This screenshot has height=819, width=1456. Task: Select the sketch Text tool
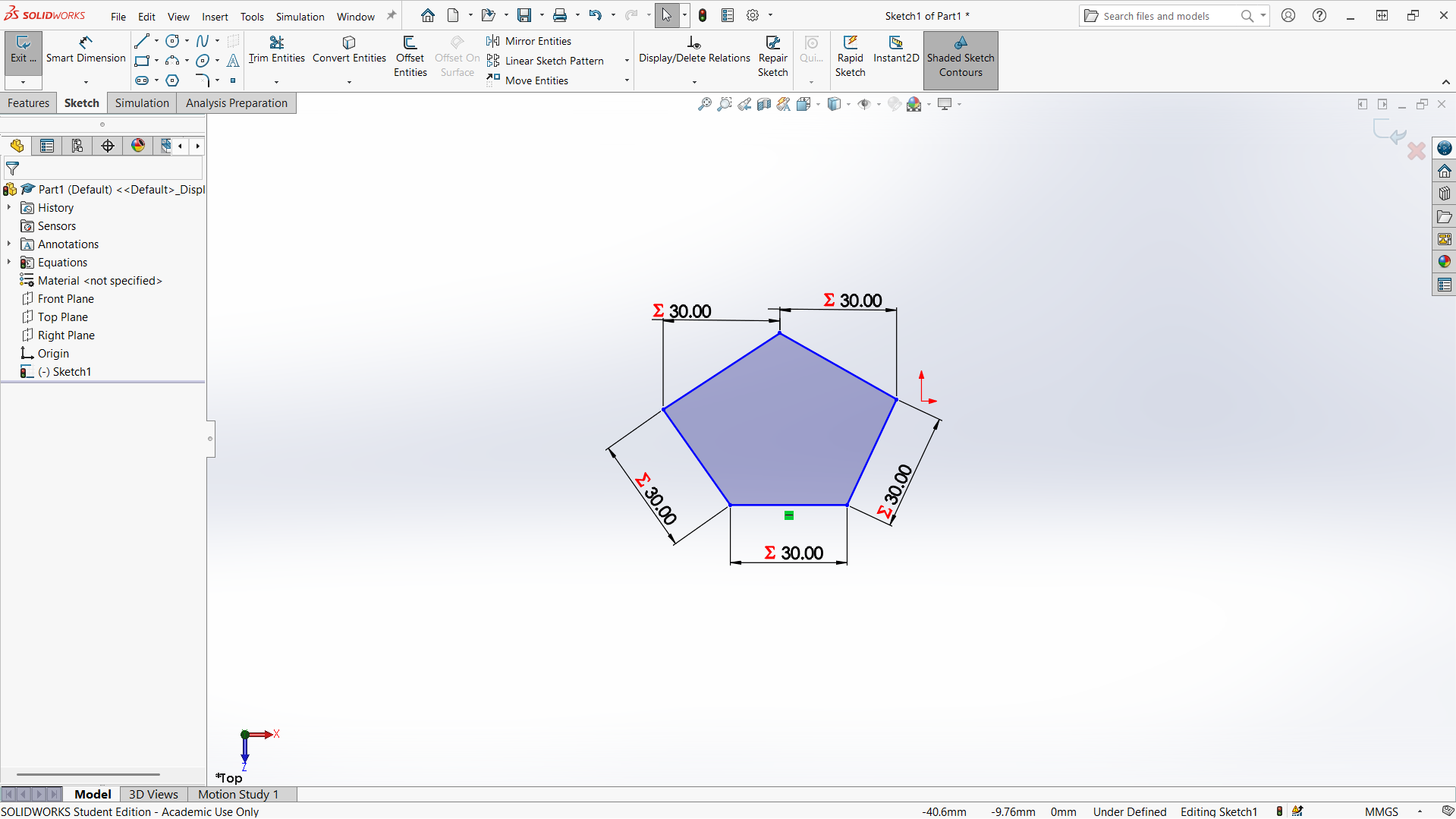[x=233, y=61]
